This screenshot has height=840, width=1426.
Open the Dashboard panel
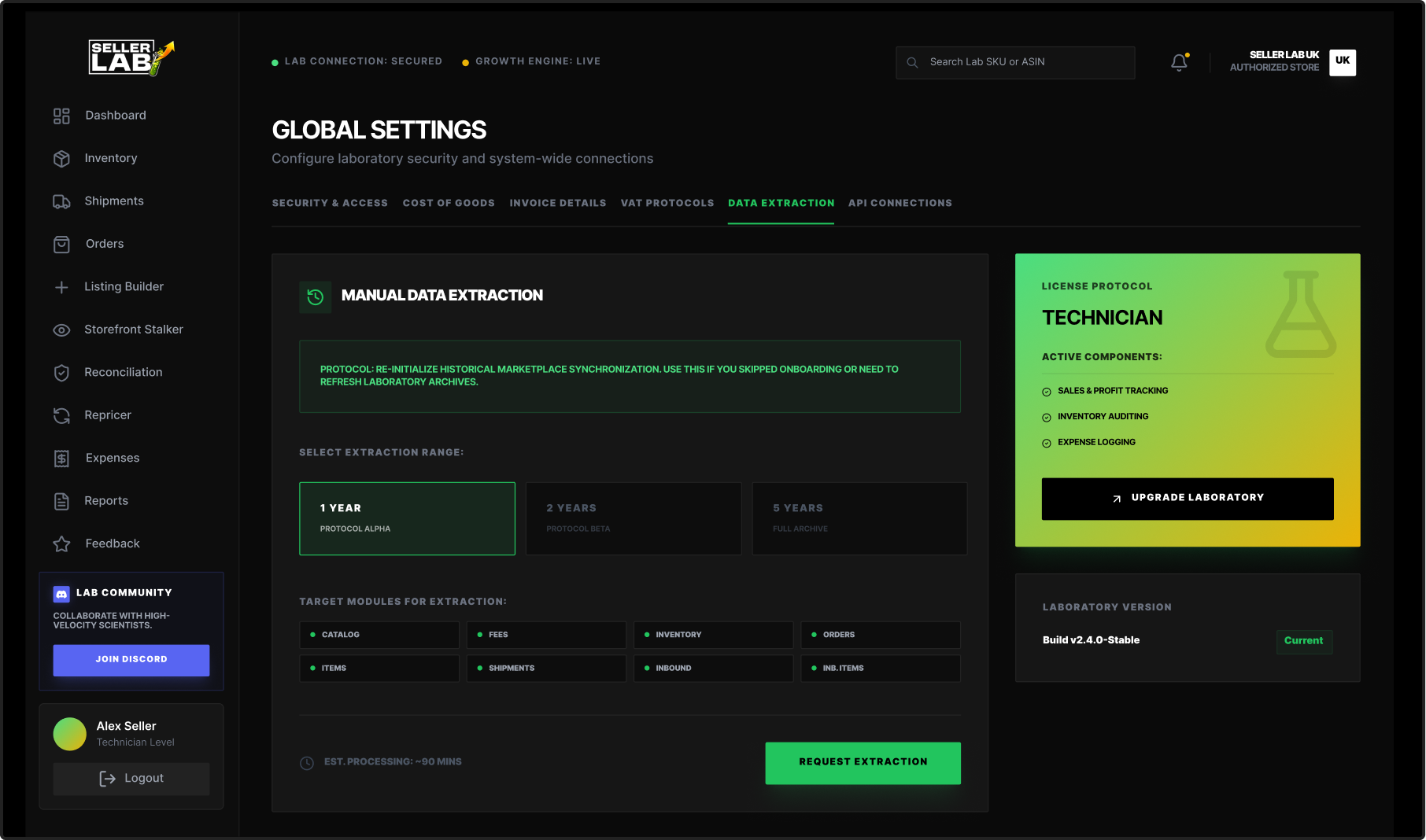click(x=61, y=116)
